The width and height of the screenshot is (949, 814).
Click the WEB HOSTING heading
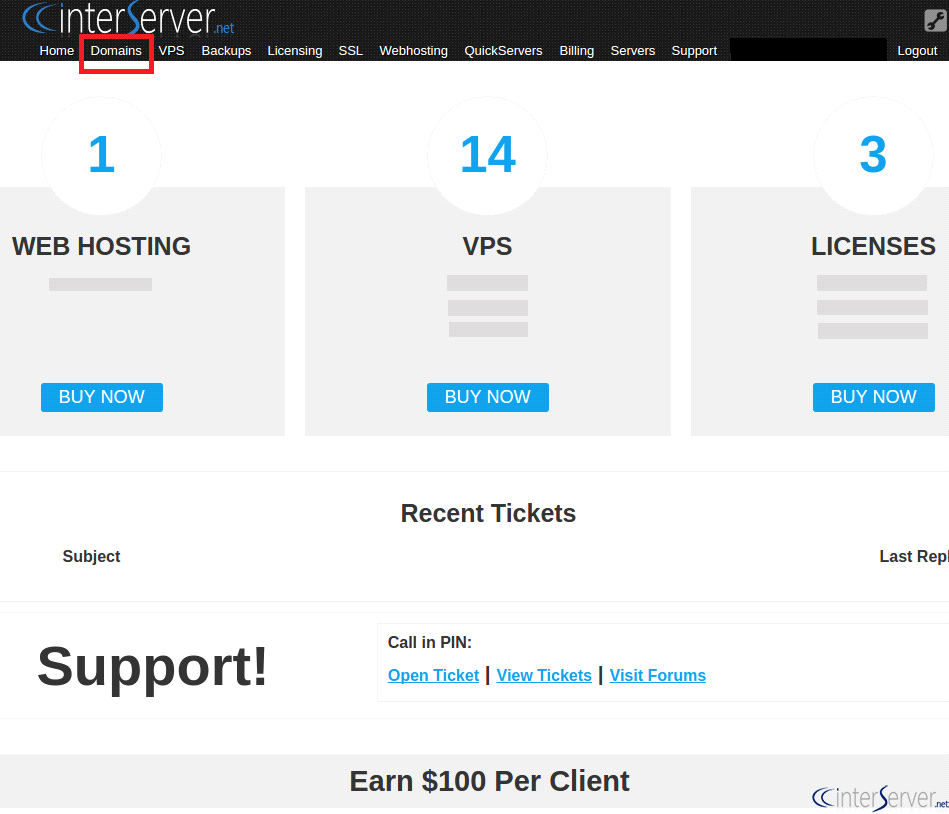coord(101,246)
